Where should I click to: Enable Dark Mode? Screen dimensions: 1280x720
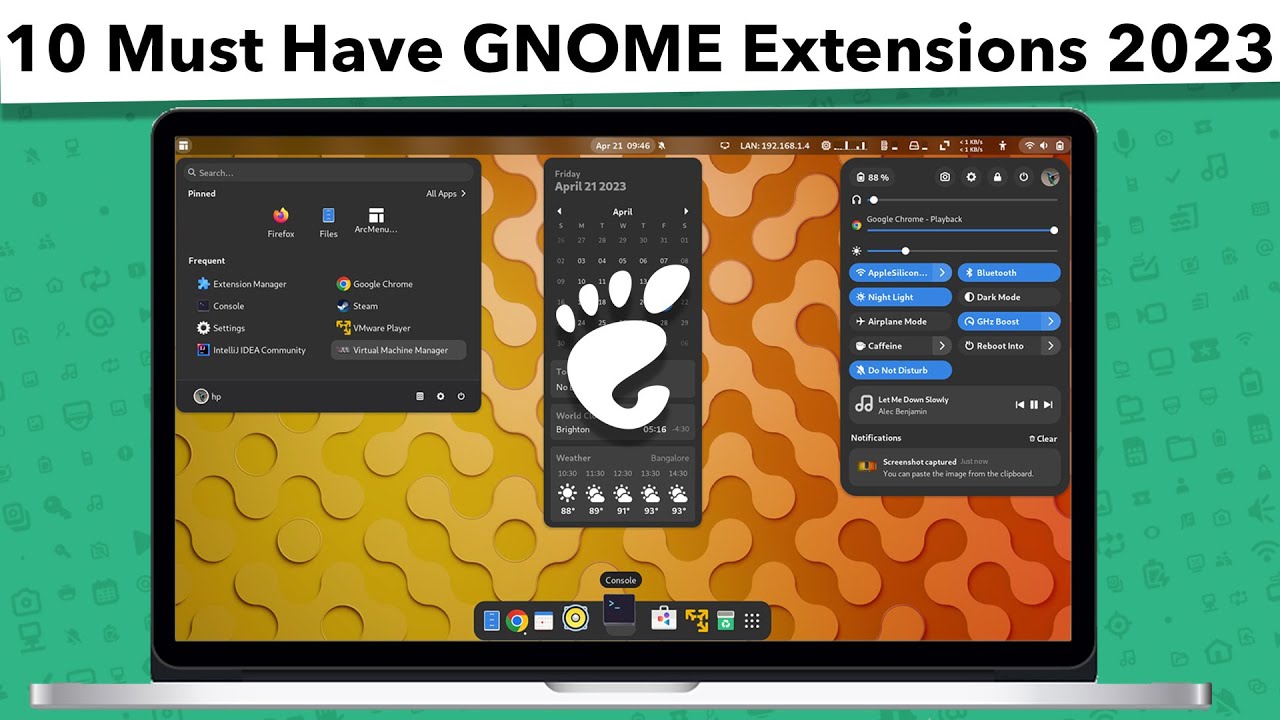[1009, 297]
